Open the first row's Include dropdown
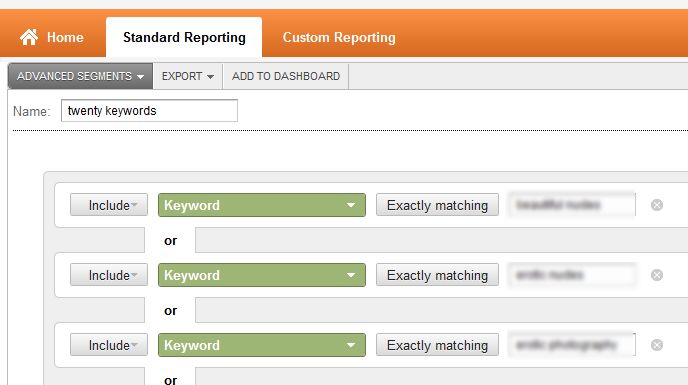 click(109, 205)
